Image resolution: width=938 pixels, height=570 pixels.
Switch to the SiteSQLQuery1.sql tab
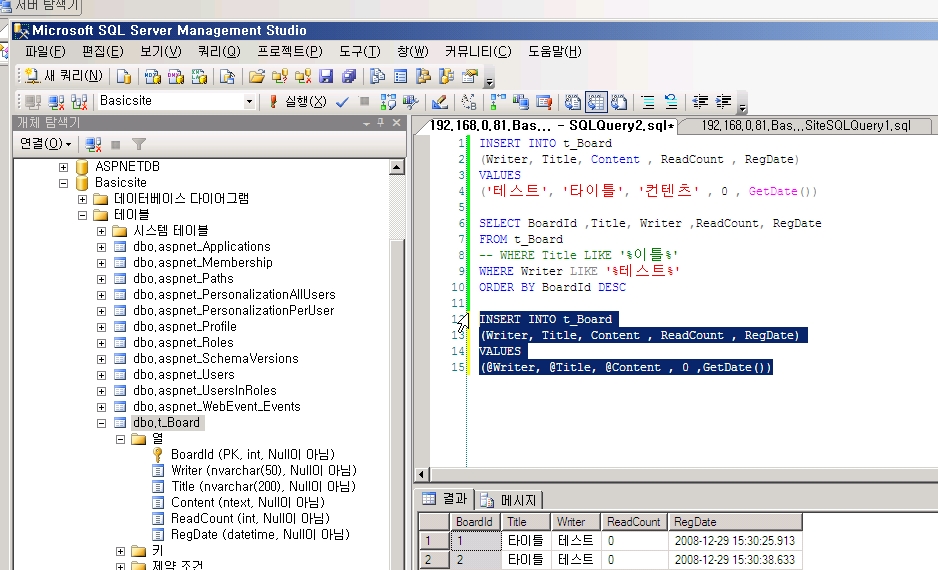click(805, 126)
